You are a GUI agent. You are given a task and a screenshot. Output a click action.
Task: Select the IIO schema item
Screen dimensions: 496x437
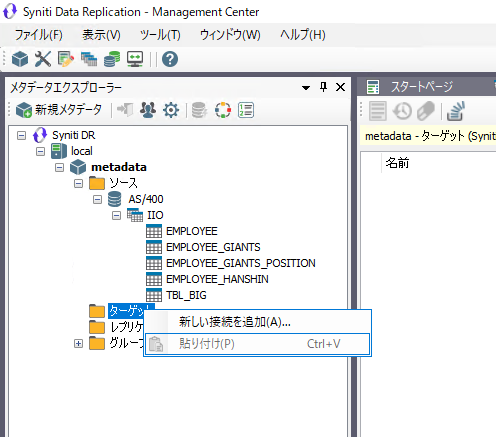(155, 215)
